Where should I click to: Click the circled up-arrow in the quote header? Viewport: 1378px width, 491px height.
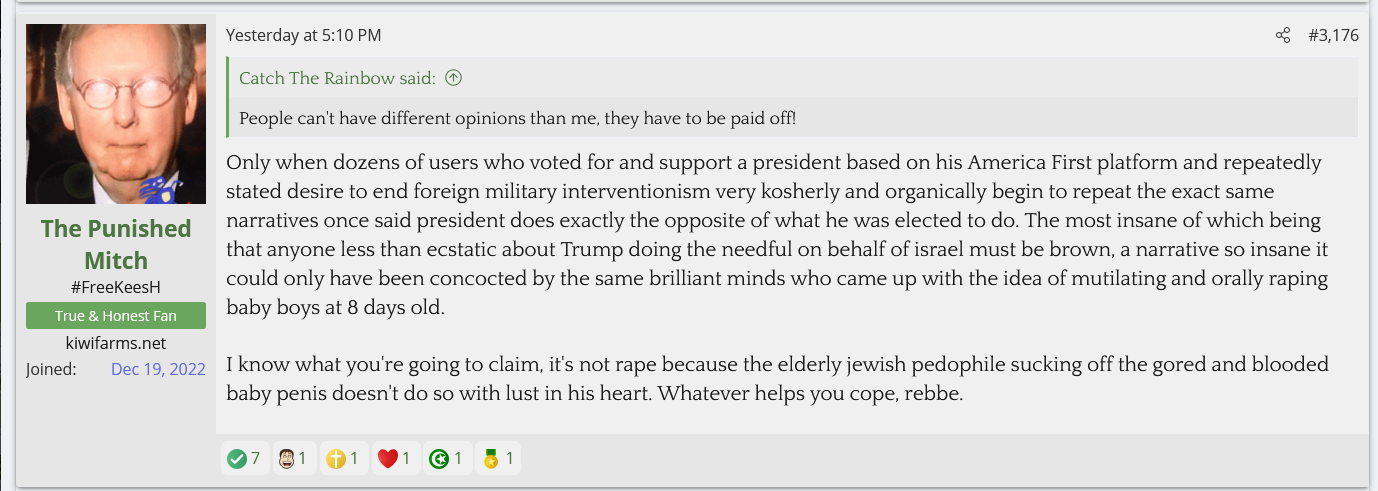tap(453, 78)
